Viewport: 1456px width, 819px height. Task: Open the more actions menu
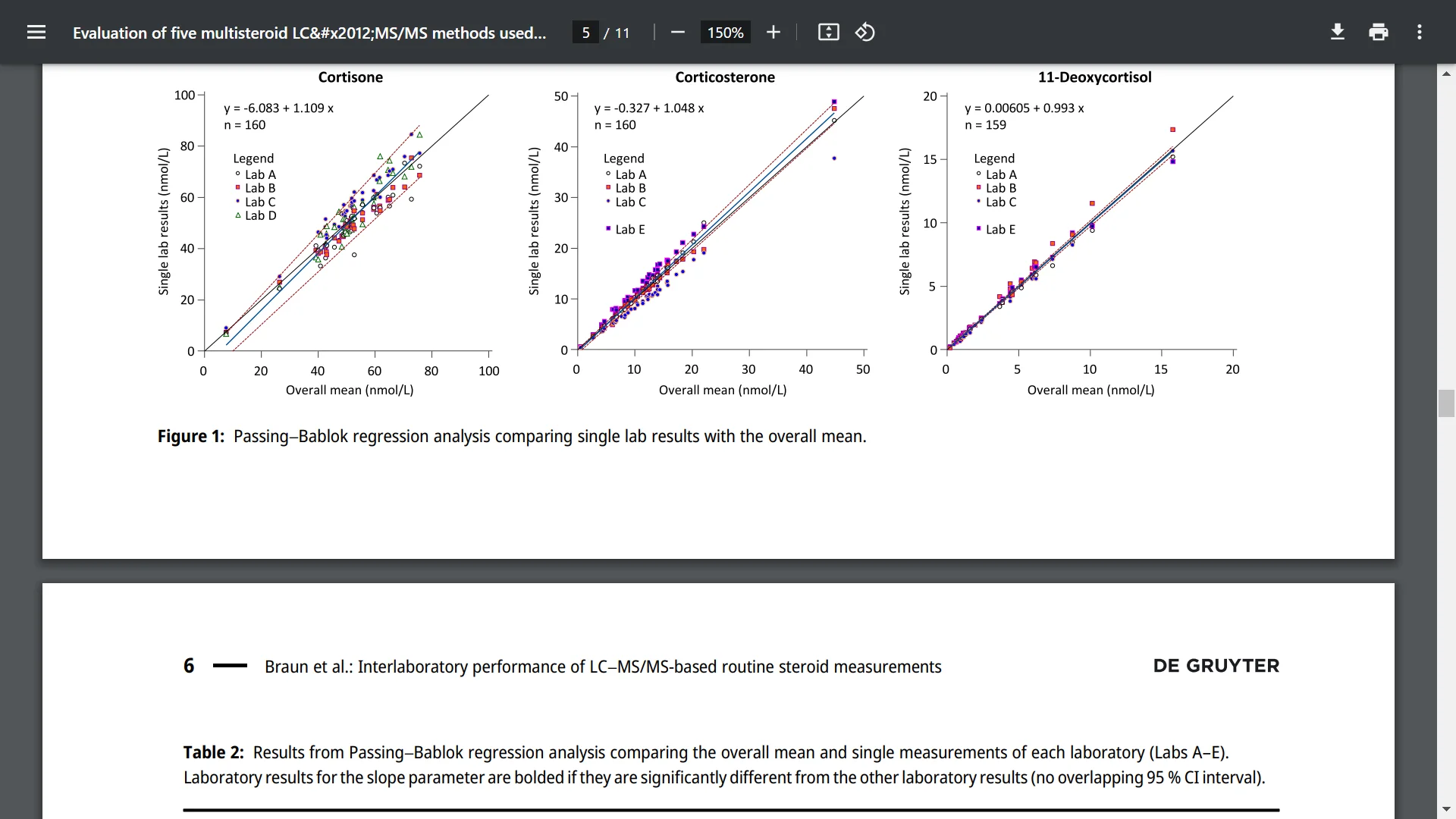pos(1420,33)
